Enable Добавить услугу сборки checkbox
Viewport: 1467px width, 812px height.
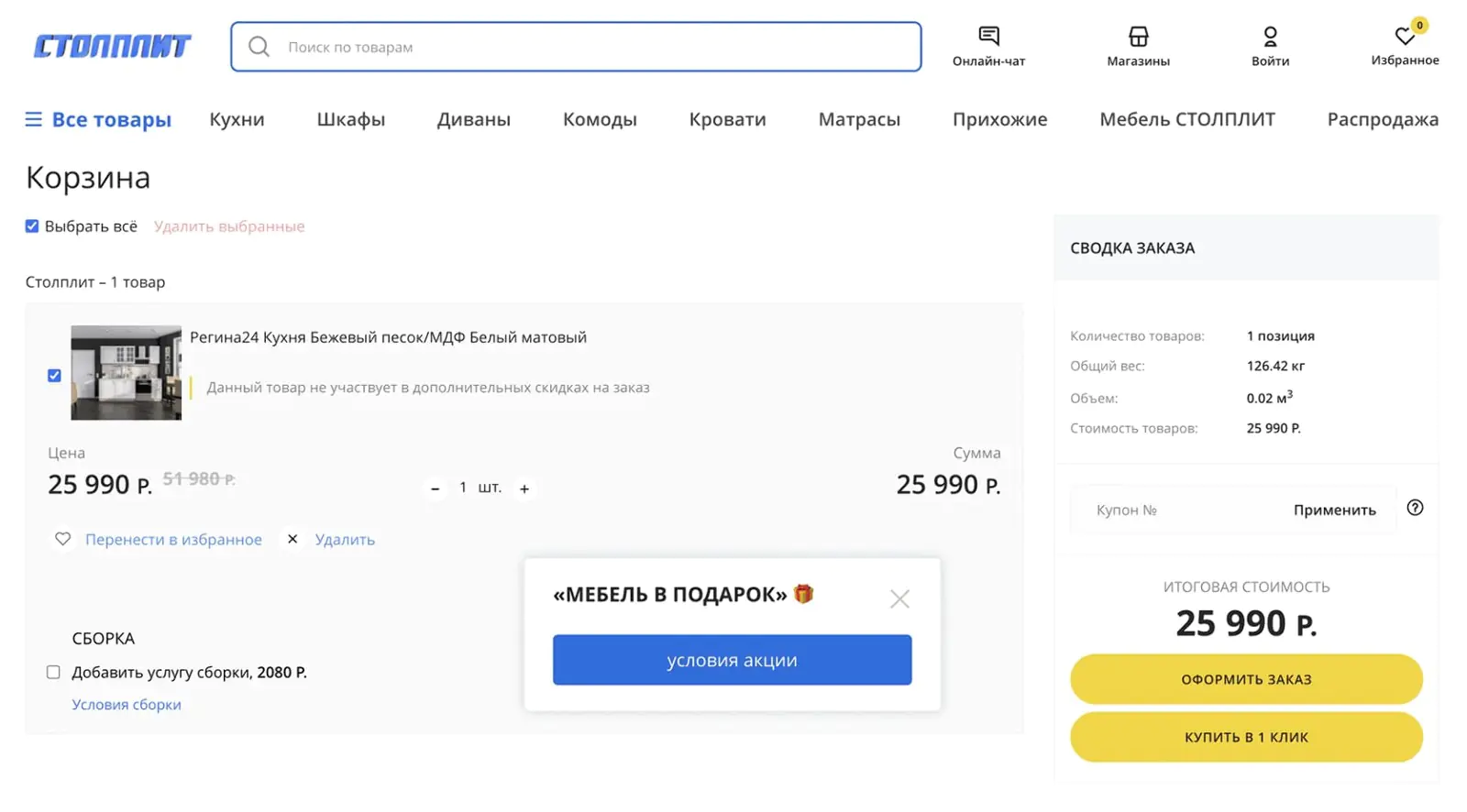(x=53, y=672)
